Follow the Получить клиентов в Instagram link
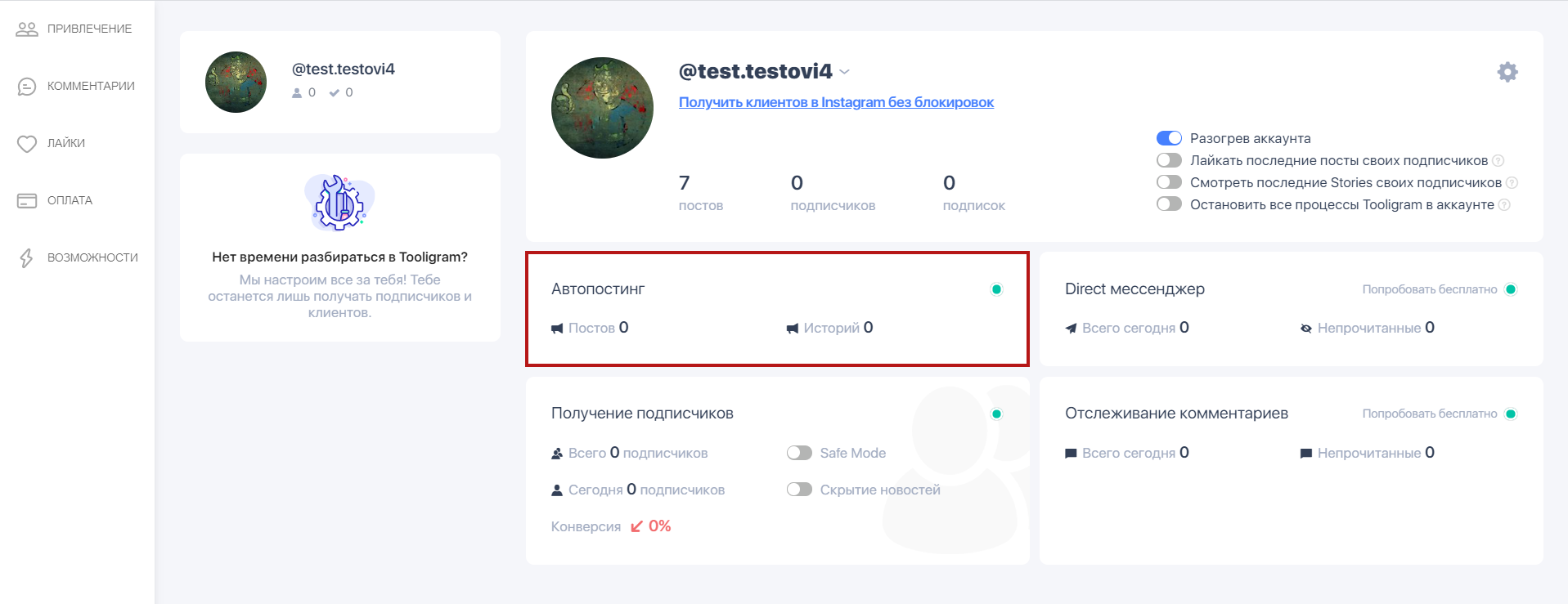The image size is (1568, 604). [x=836, y=102]
